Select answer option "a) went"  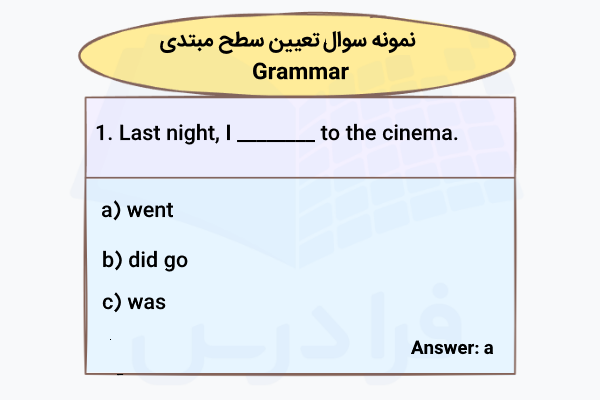tap(137, 210)
